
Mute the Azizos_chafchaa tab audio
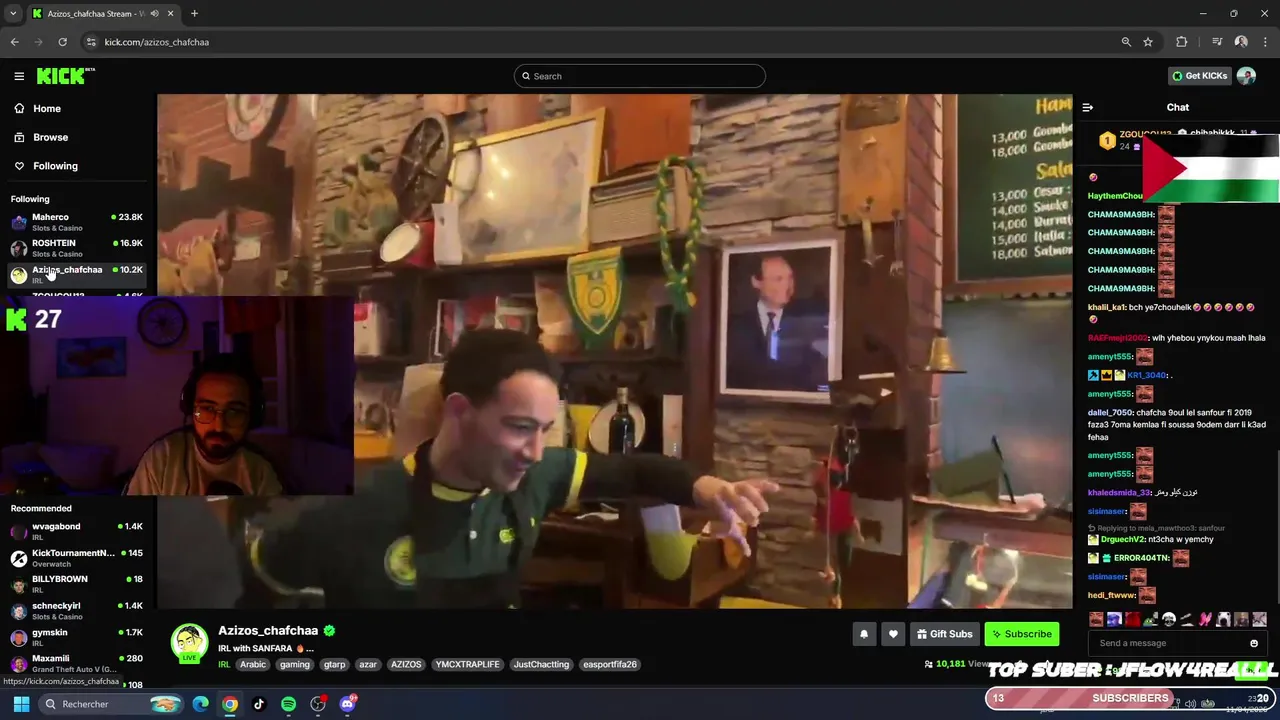[154, 14]
